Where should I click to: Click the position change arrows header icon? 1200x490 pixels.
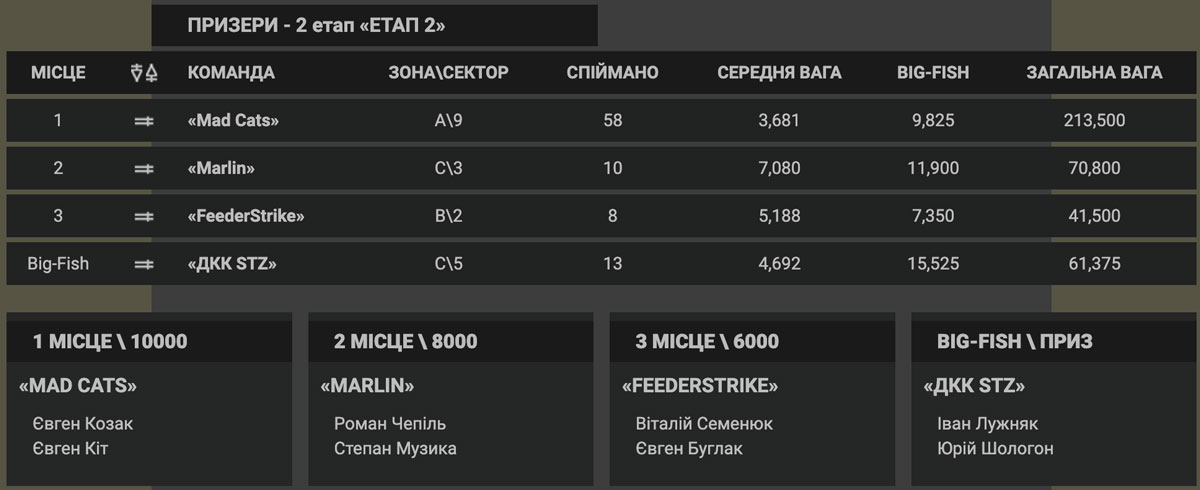(144, 73)
